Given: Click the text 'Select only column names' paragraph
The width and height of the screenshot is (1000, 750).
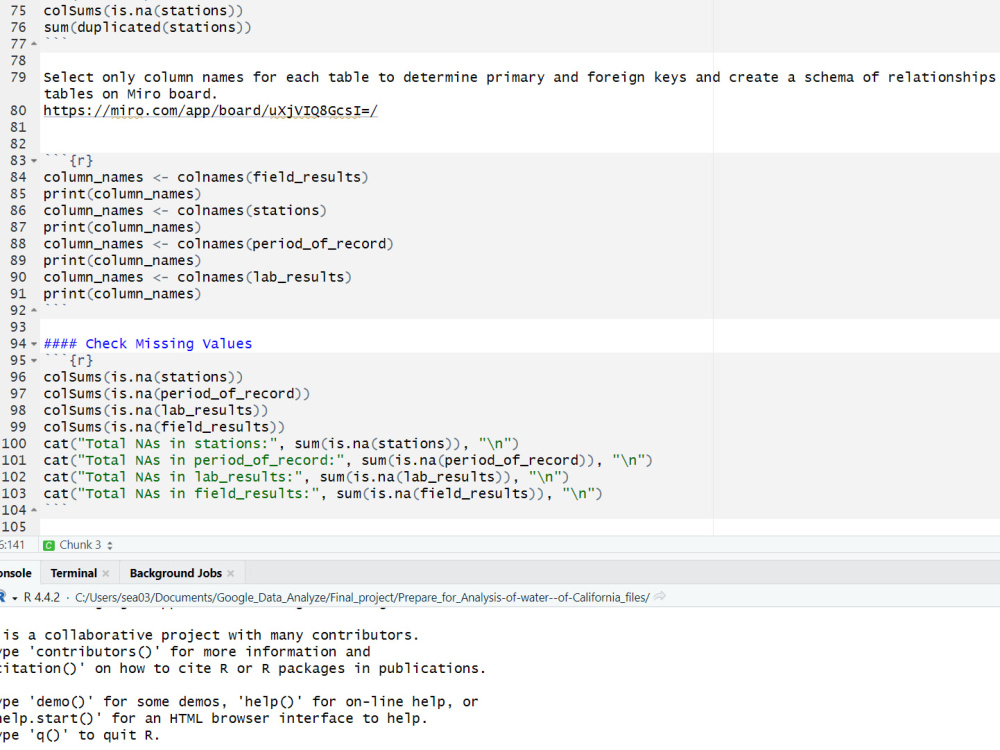Looking at the screenshot, I should (x=519, y=85).
